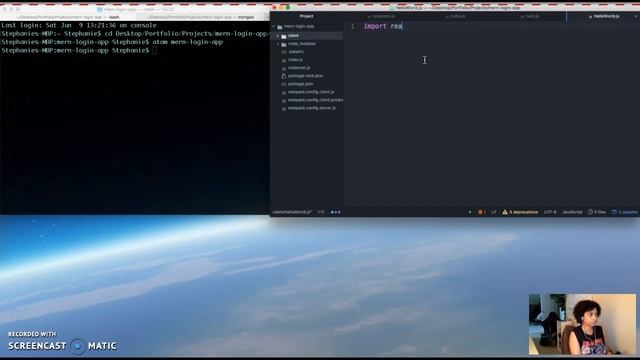Open webpack.config.client.js in the tree
This screenshot has height=360, width=640.
311,92
